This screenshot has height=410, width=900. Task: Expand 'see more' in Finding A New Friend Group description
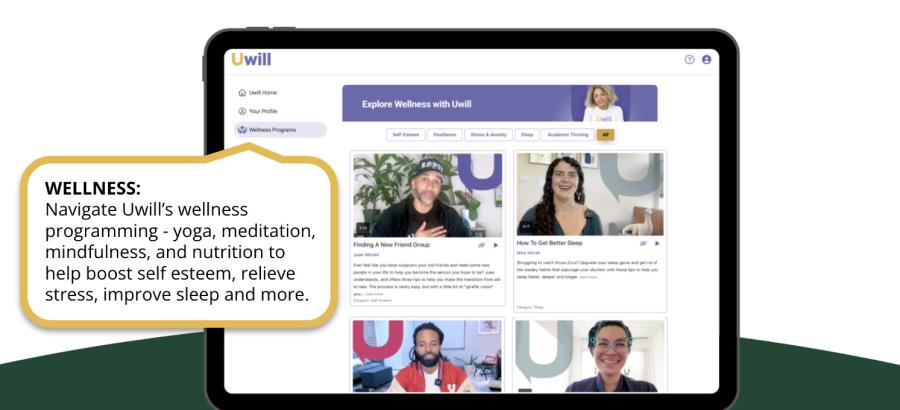(x=374, y=294)
